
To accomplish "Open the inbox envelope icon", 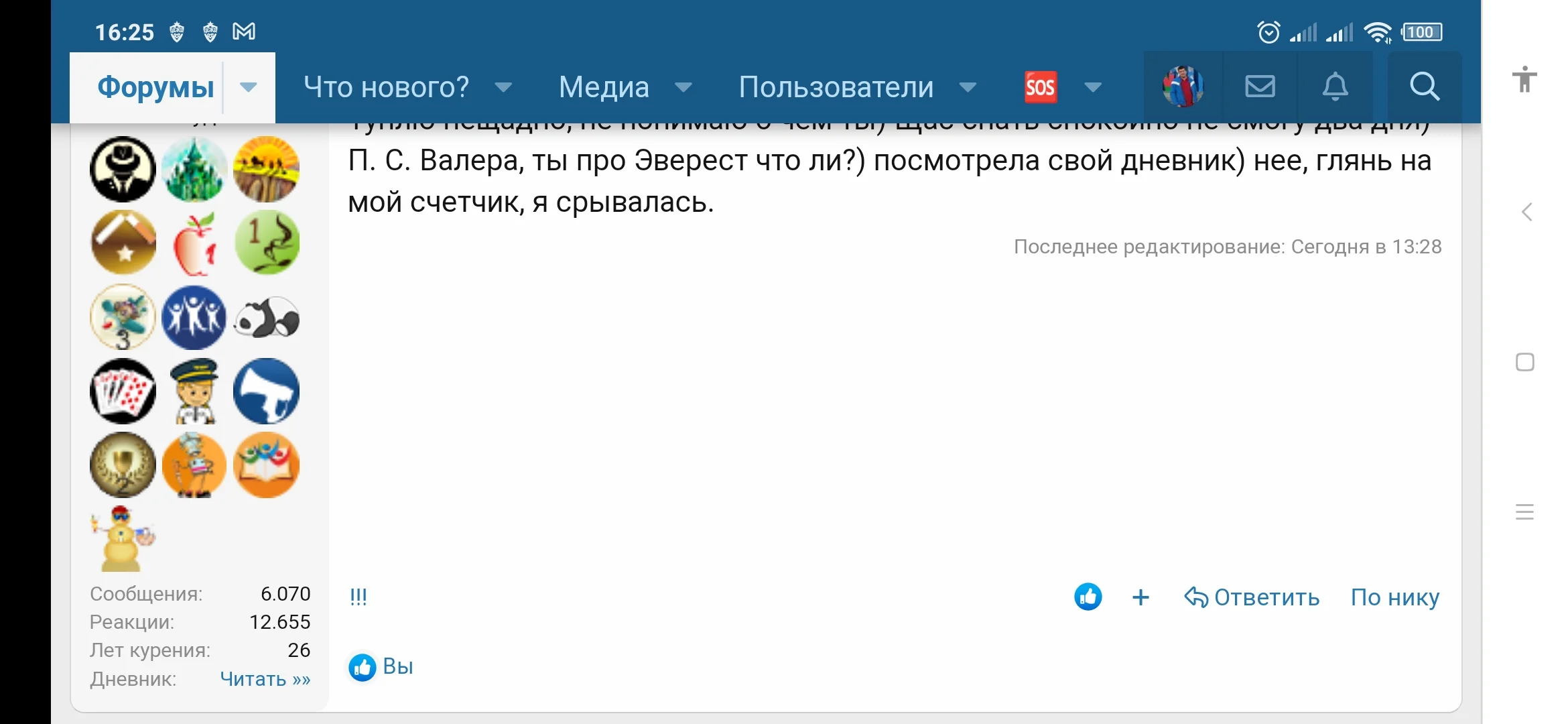I will (x=1260, y=86).
